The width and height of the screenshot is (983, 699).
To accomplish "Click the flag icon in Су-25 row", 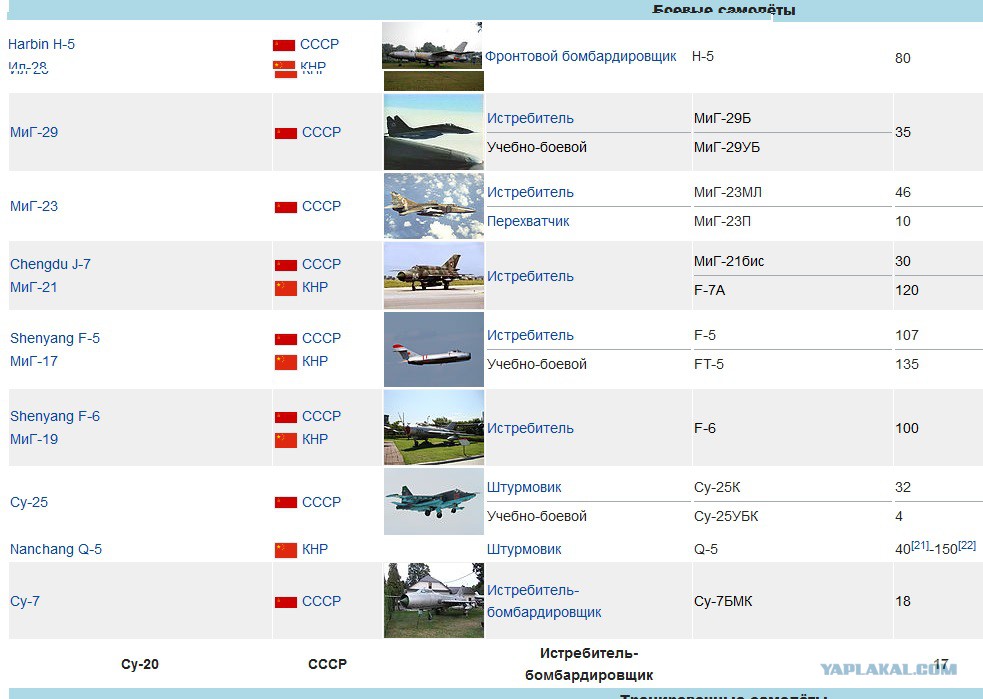I will point(286,503).
